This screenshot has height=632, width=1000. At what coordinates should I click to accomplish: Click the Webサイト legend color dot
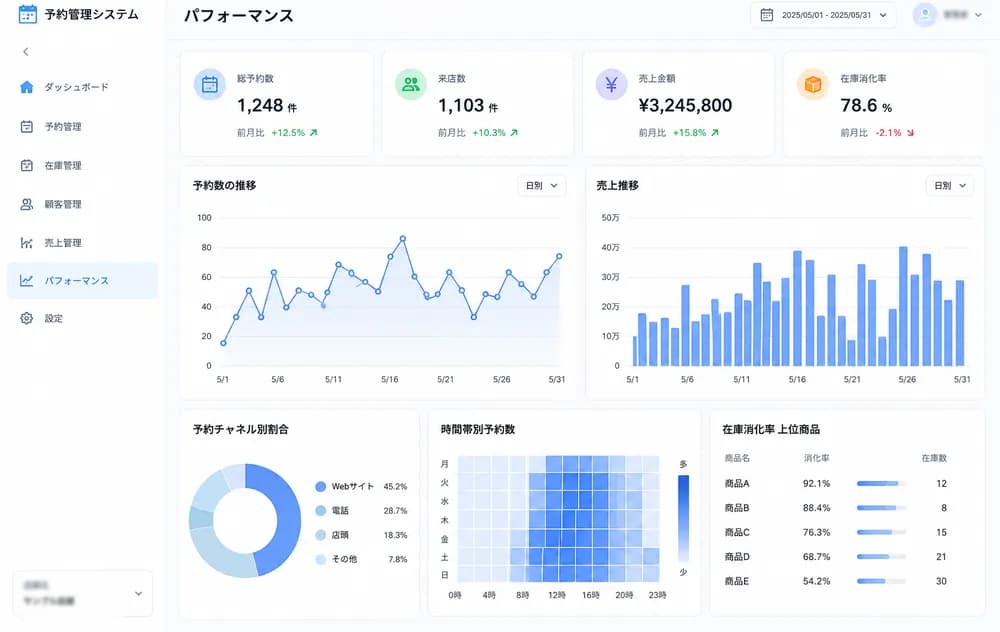tap(321, 487)
